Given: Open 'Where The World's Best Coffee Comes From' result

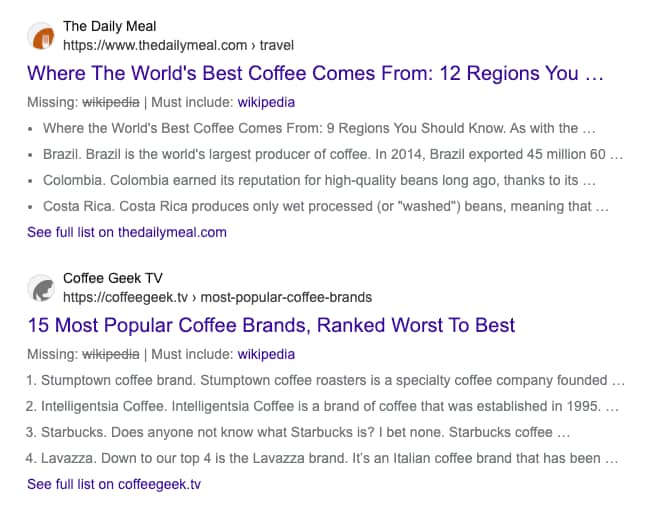Looking at the screenshot, I should point(316,74).
